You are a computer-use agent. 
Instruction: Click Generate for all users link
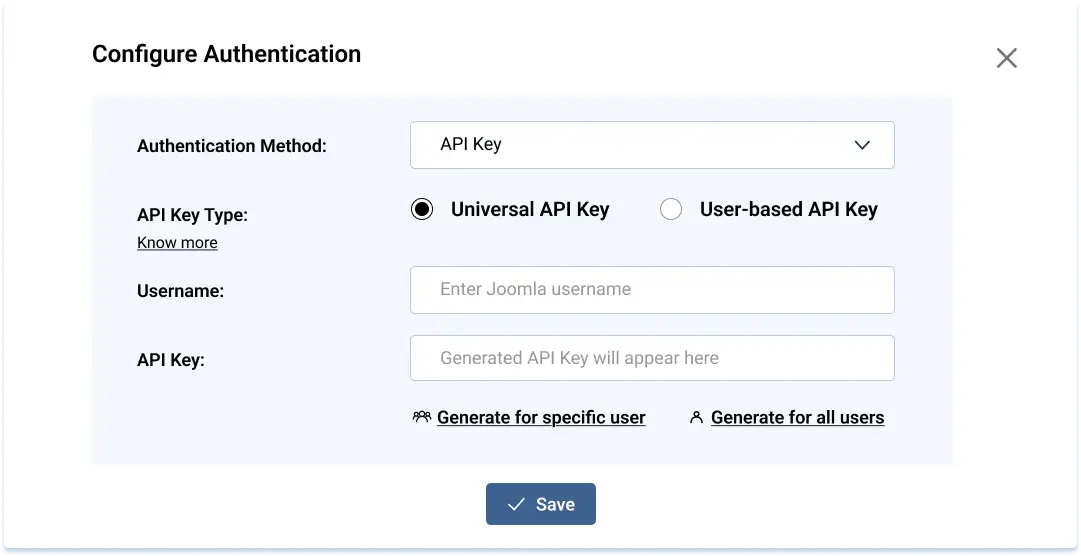coord(797,417)
